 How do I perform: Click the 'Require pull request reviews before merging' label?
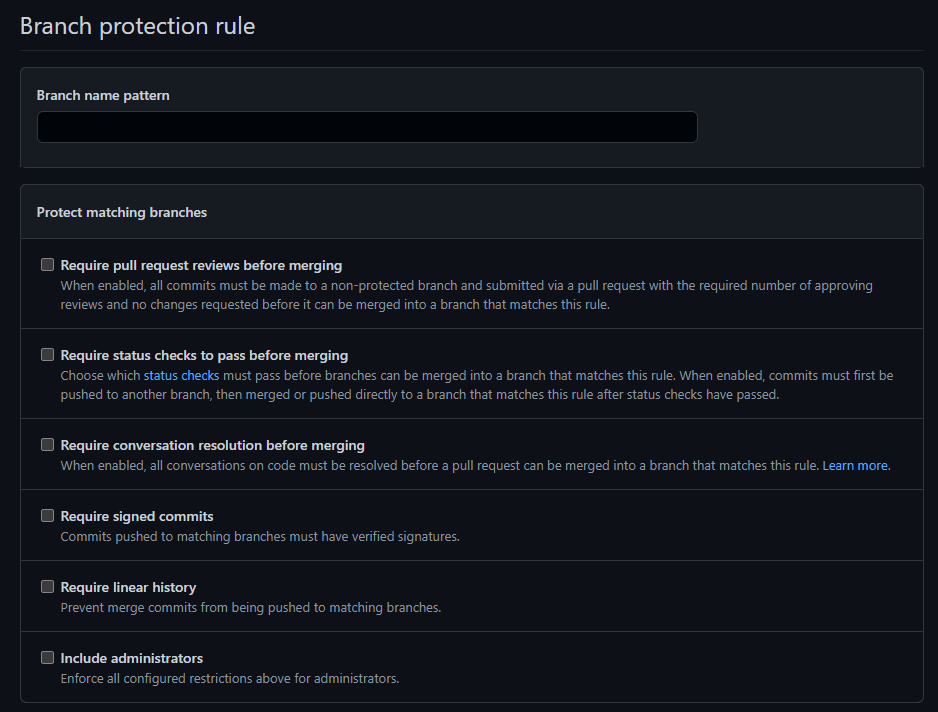tap(201, 266)
